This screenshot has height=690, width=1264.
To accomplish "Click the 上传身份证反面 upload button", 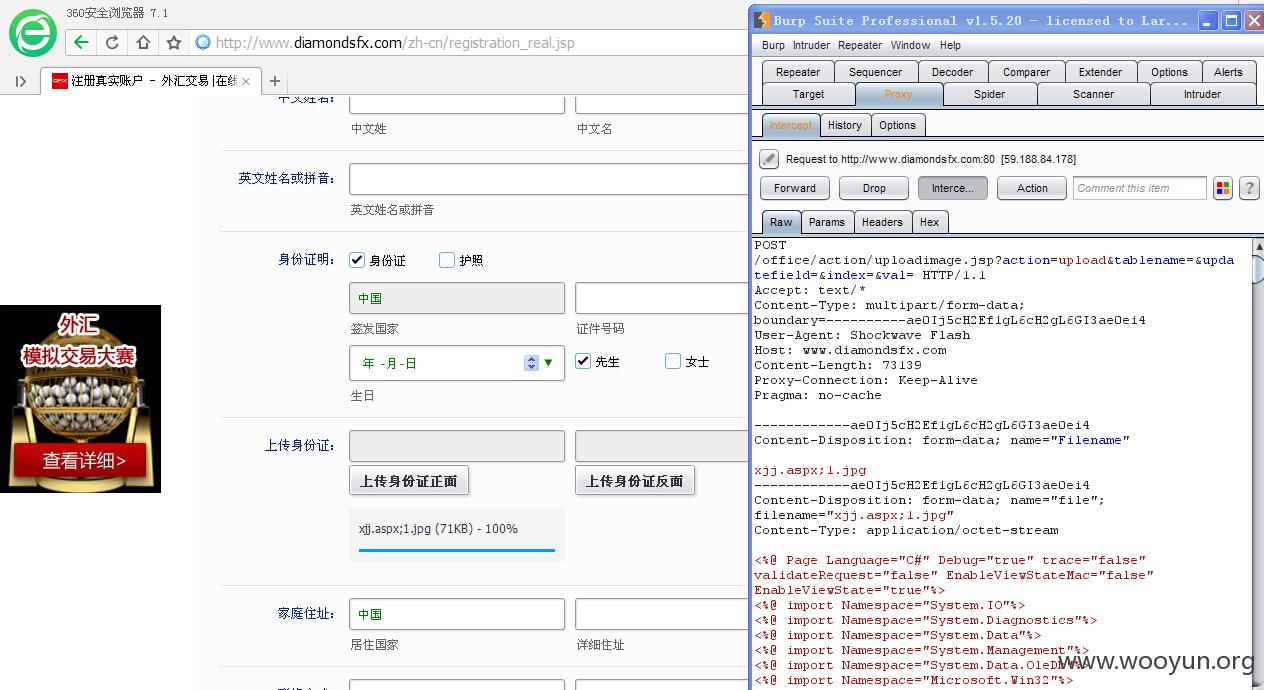I will tap(635, 481).
